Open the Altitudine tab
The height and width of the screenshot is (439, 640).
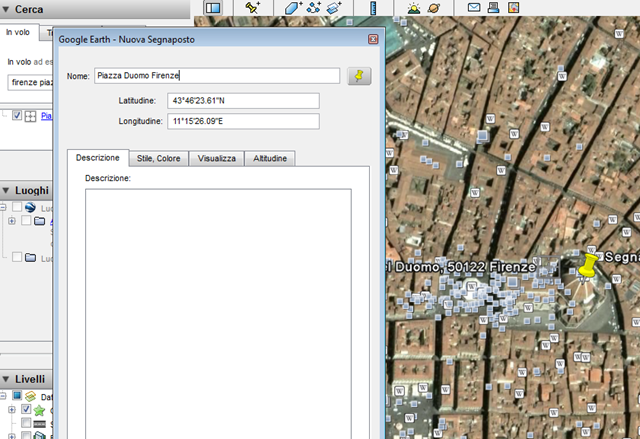270,158
